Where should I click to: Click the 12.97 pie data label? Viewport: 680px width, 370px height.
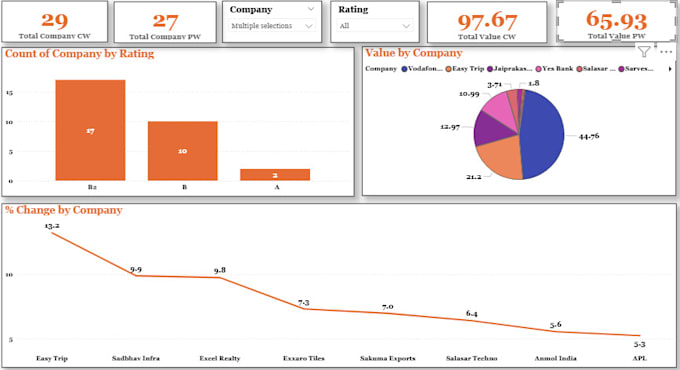450,127
